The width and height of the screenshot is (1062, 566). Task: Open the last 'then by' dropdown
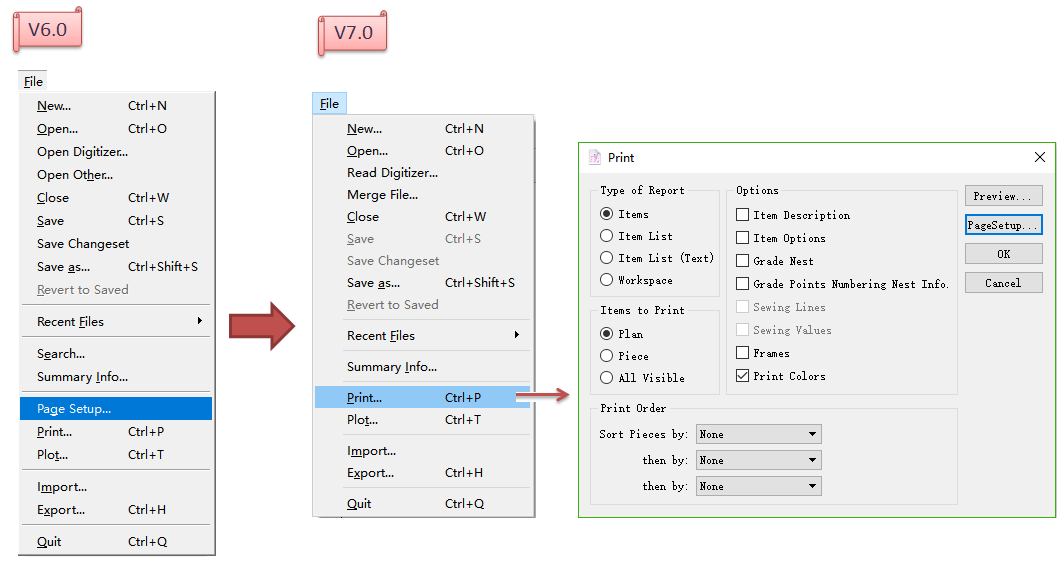tap(759, 486)
